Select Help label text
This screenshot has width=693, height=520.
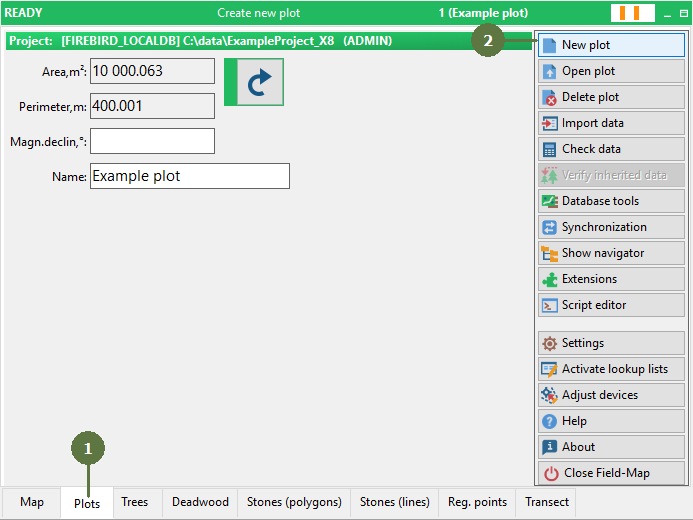click(x=574, y=421)
